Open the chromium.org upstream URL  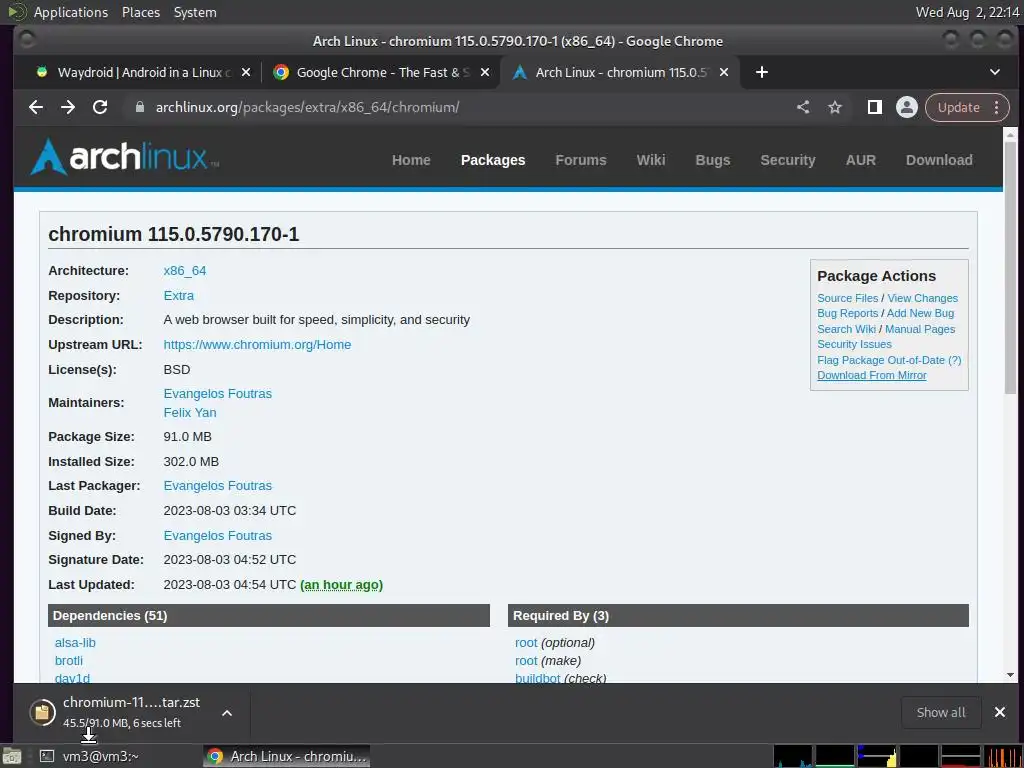tap(257, 344)
